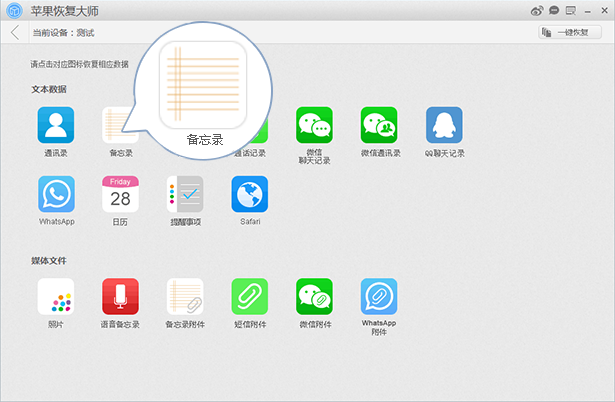Screen dimensions: 615x402
Task: Open the Weibo icon in title bar
Action: click(x=537, y=11)
